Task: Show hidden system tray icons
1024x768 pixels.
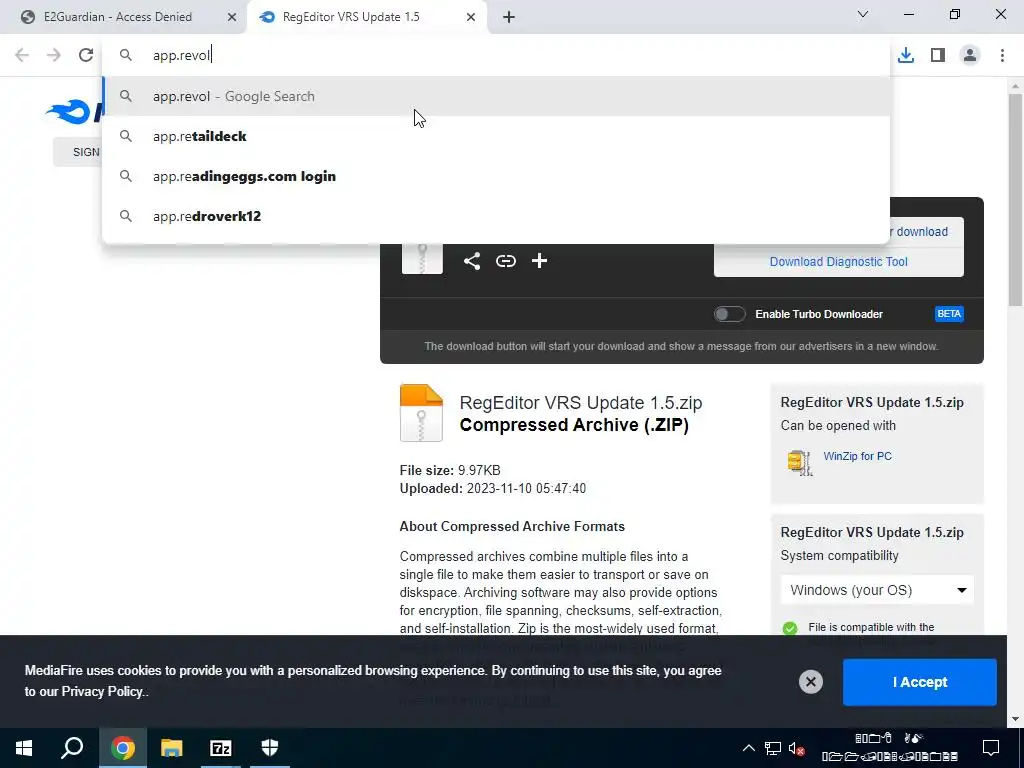Action: 749,748
